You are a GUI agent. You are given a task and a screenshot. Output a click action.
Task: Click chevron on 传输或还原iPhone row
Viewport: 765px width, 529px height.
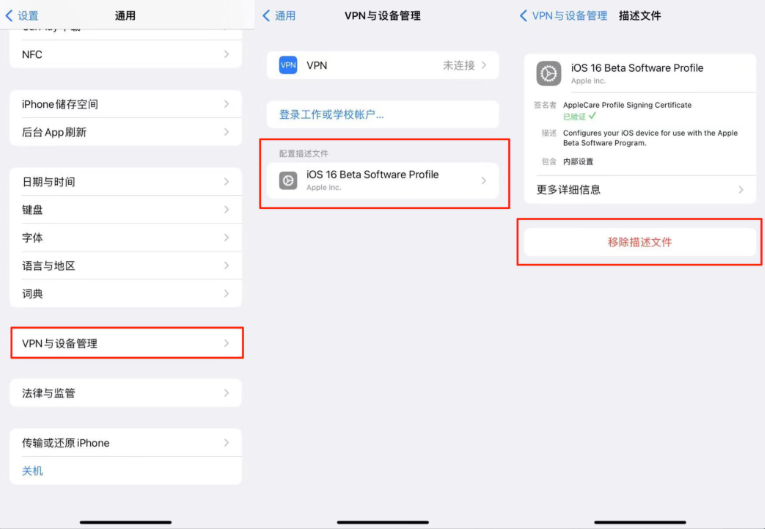[226, 443]
